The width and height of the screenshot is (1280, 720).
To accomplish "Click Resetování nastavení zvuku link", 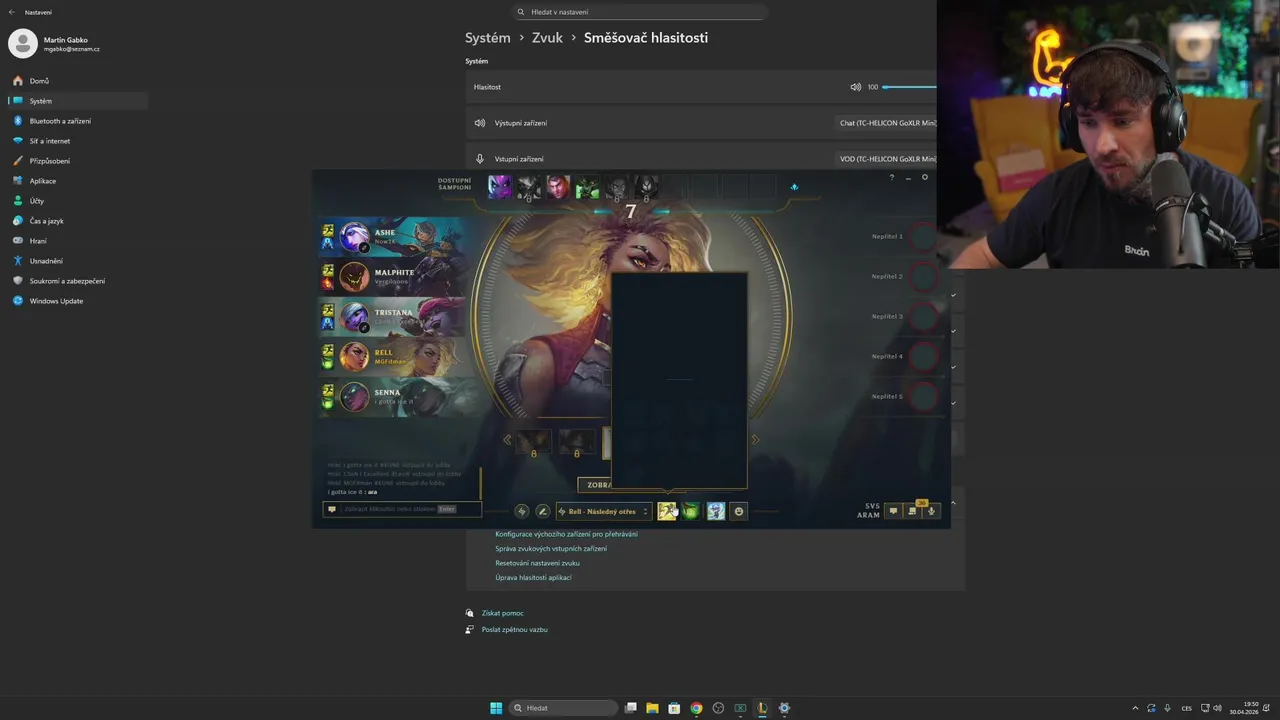I will pos(537,563).
